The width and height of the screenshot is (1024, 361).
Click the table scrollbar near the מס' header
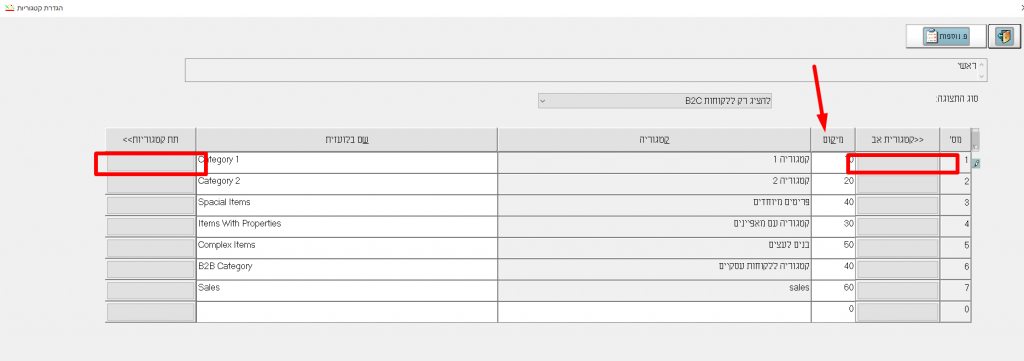(976, 139)
